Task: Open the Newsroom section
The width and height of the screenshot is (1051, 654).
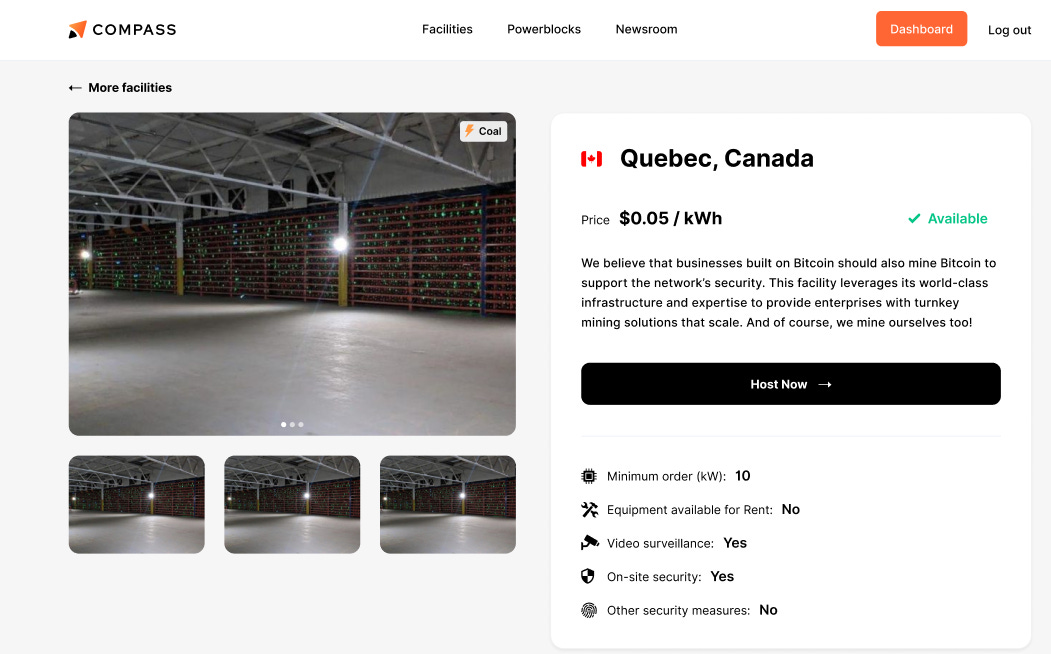Action: pos(646,29)
